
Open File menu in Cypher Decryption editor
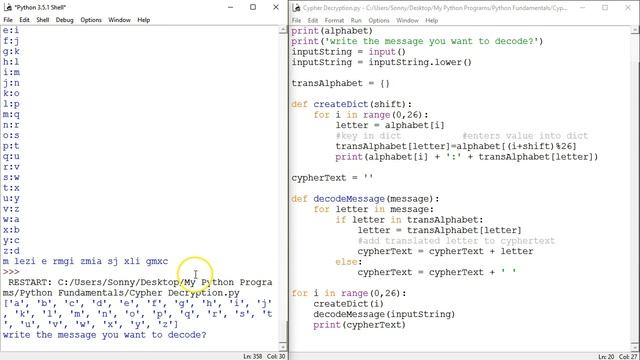296,20
